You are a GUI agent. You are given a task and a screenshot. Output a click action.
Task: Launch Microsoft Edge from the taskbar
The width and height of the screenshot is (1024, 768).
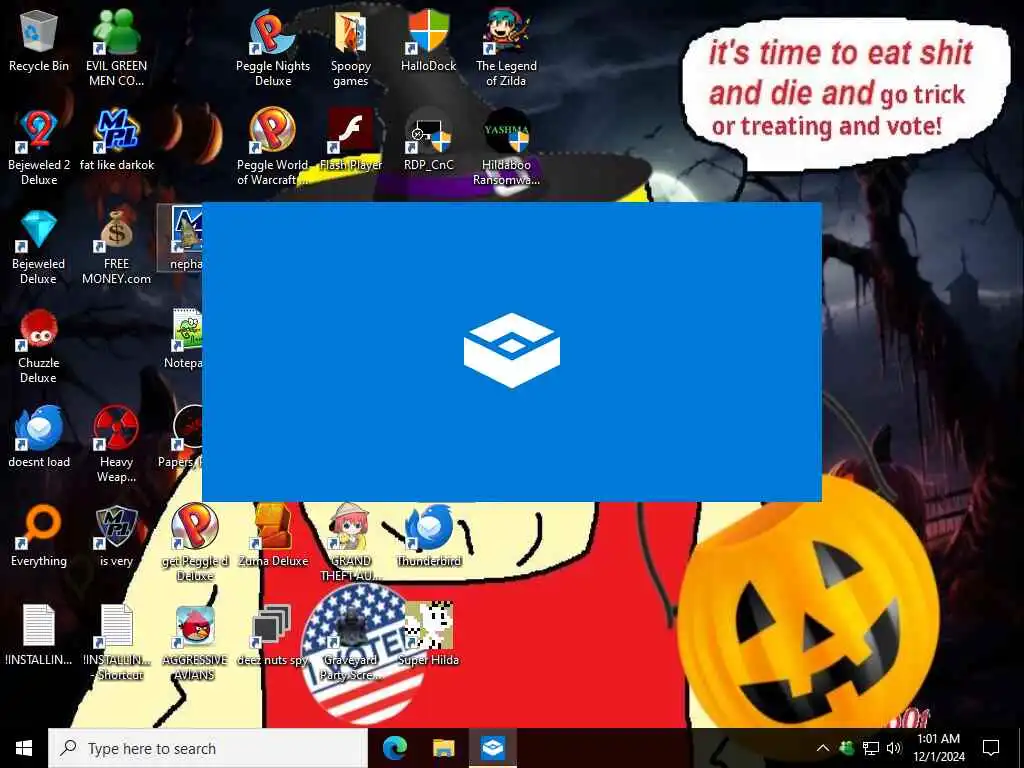pyautogui.click(x=395, y=748)
